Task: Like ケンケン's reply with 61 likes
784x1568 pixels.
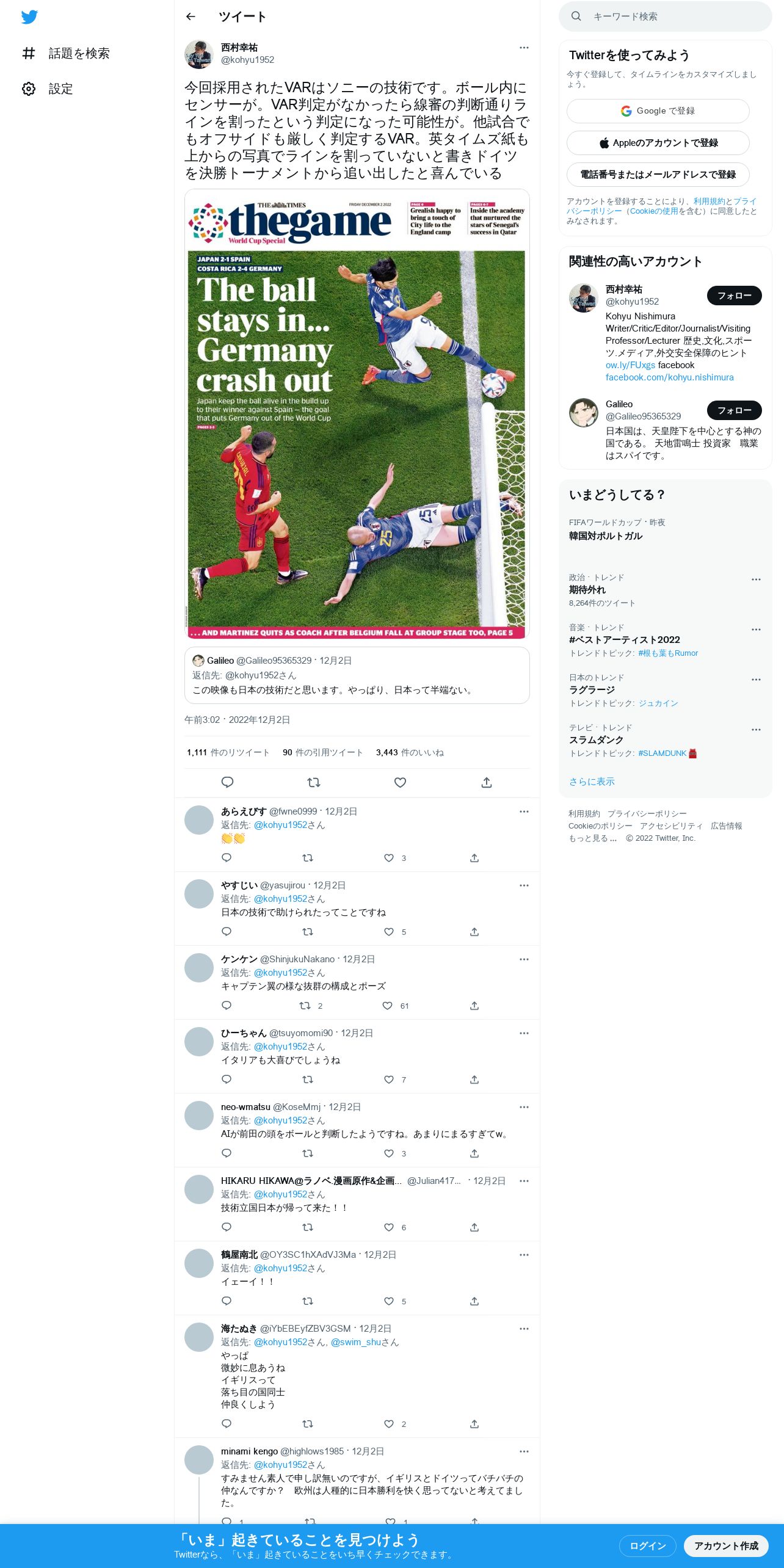Action: [x=387, y=1006]
